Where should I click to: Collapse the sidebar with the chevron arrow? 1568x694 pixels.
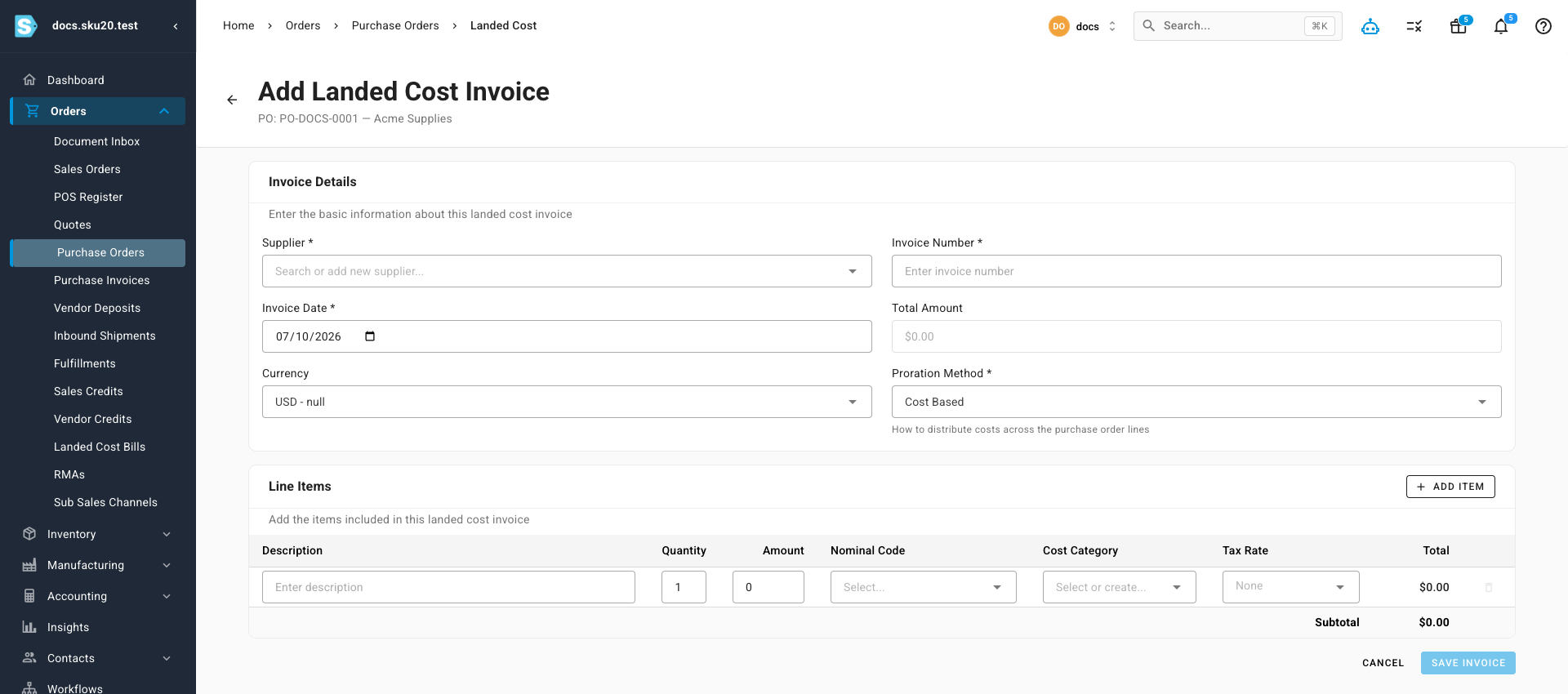click(x=176, y=26)
